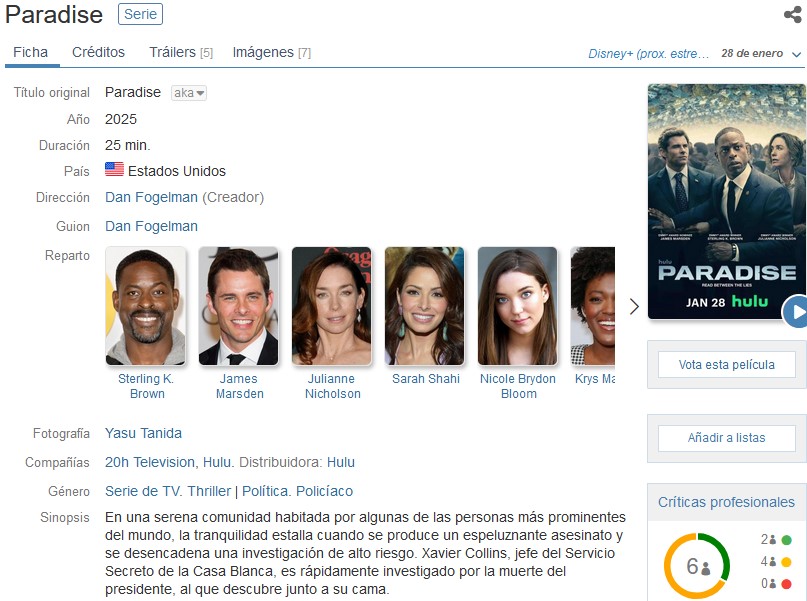Click the Sterling K. Brown name link
This screenshot has height=601, width=807.
pos(146,386)
